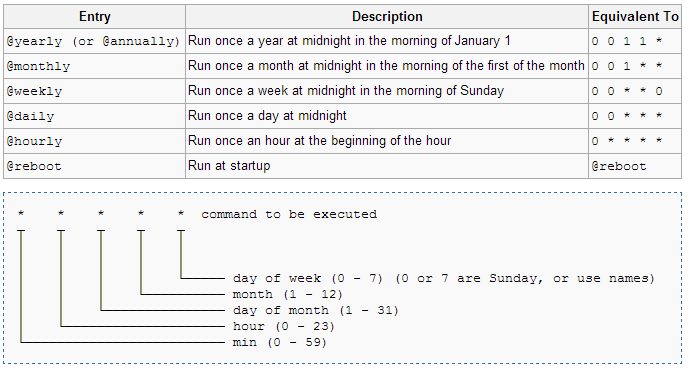
Task: Select the @hourly entry cell
Action: pos(94,141)
